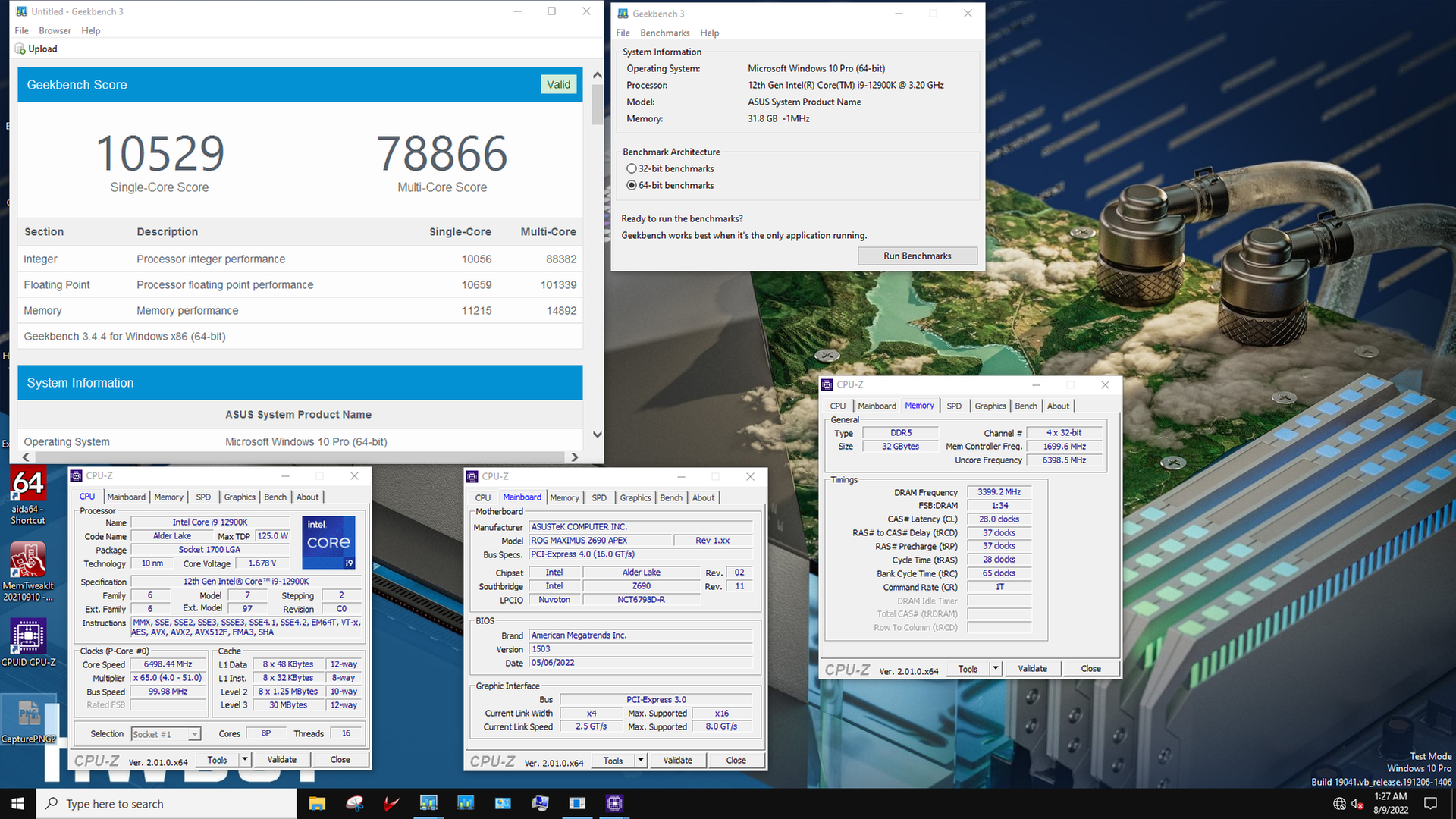Click the Upload icon in Geekbench results window

[20, 49]
